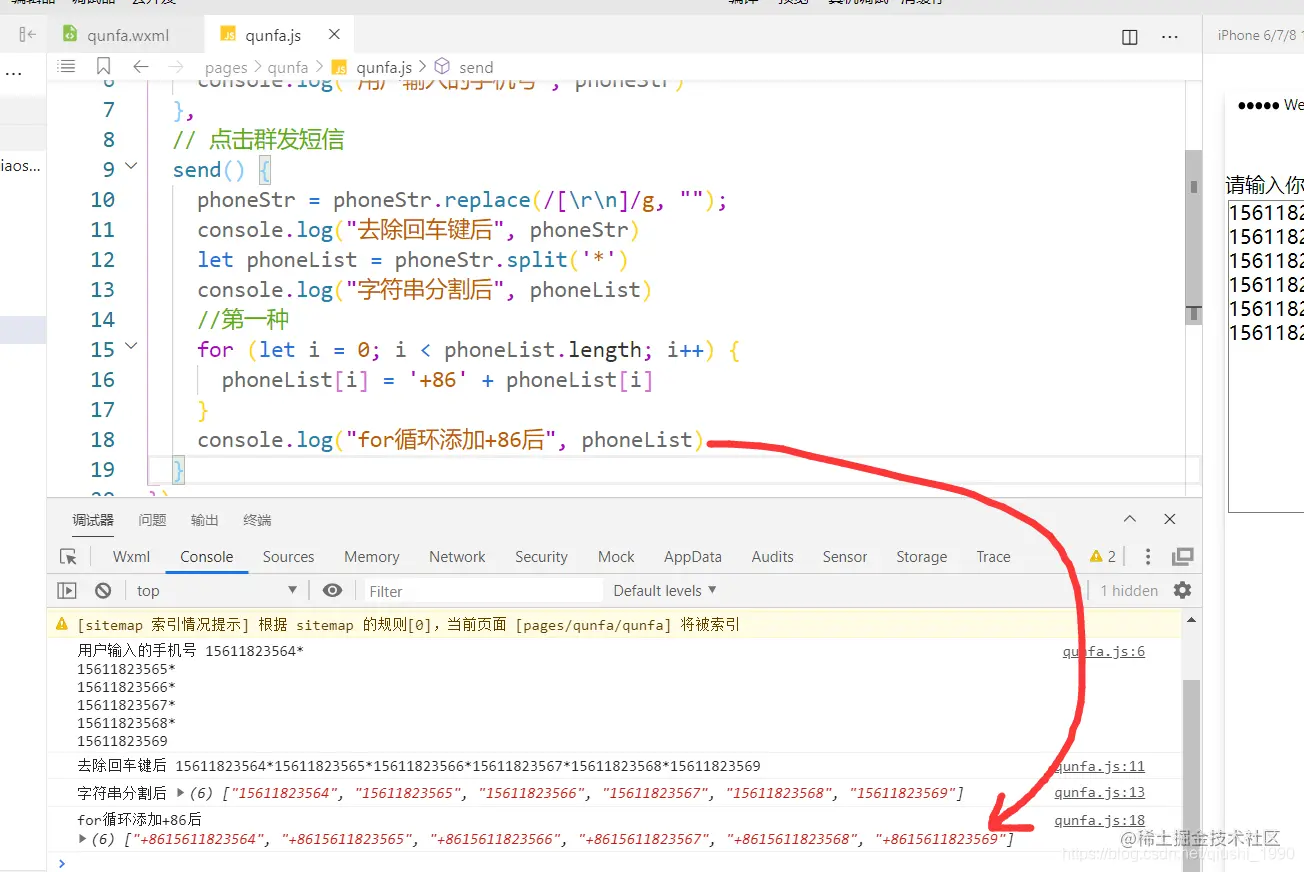Viewport: 1304px width, 872px height.
Task: Focus the console Filter input
Action: click(482, 591)
